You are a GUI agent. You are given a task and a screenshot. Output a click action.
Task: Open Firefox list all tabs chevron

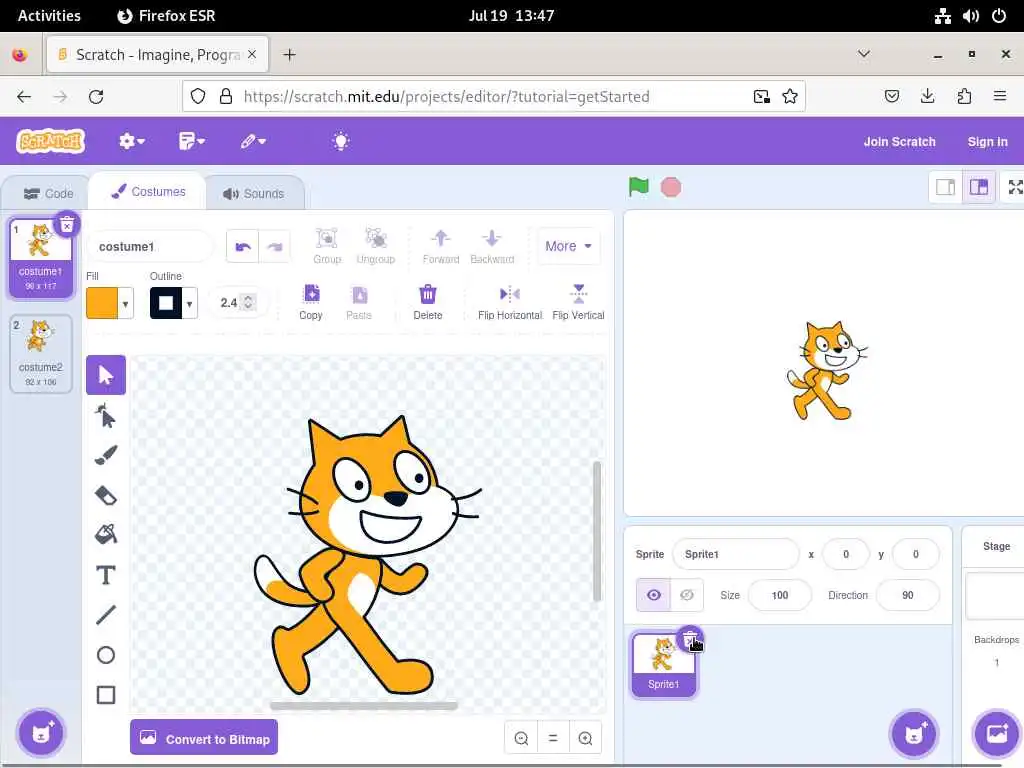point(863,54)
